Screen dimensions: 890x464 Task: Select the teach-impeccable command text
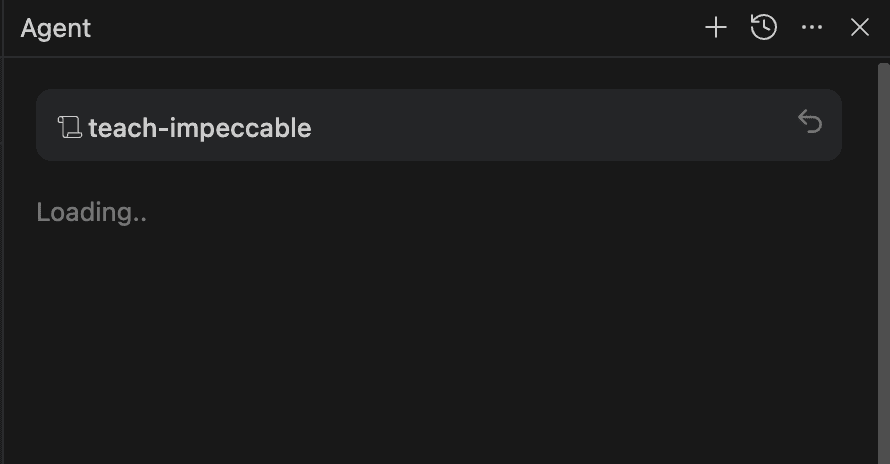pos(200,128)
